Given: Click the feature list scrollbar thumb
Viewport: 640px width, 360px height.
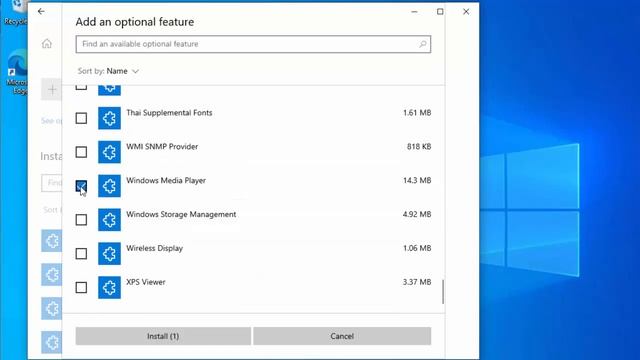Looking at the screenshot, I should pyautogui.click(x=443, y=291).
